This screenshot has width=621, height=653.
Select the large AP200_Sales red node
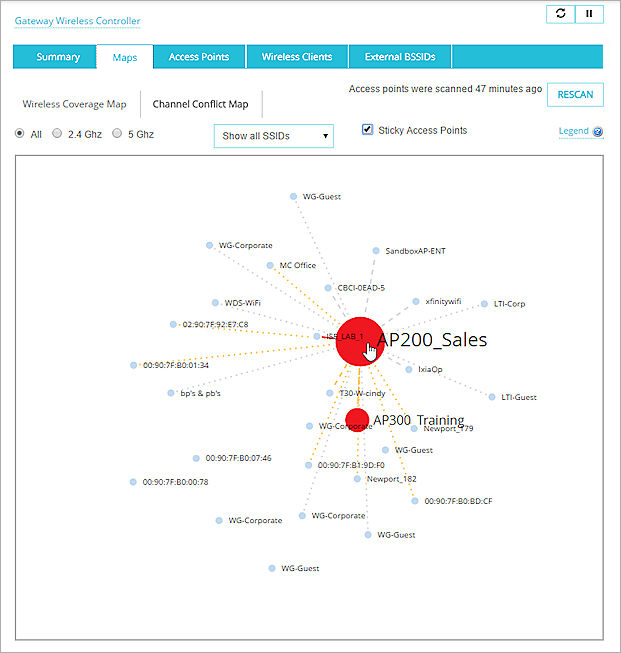(356, 337)
